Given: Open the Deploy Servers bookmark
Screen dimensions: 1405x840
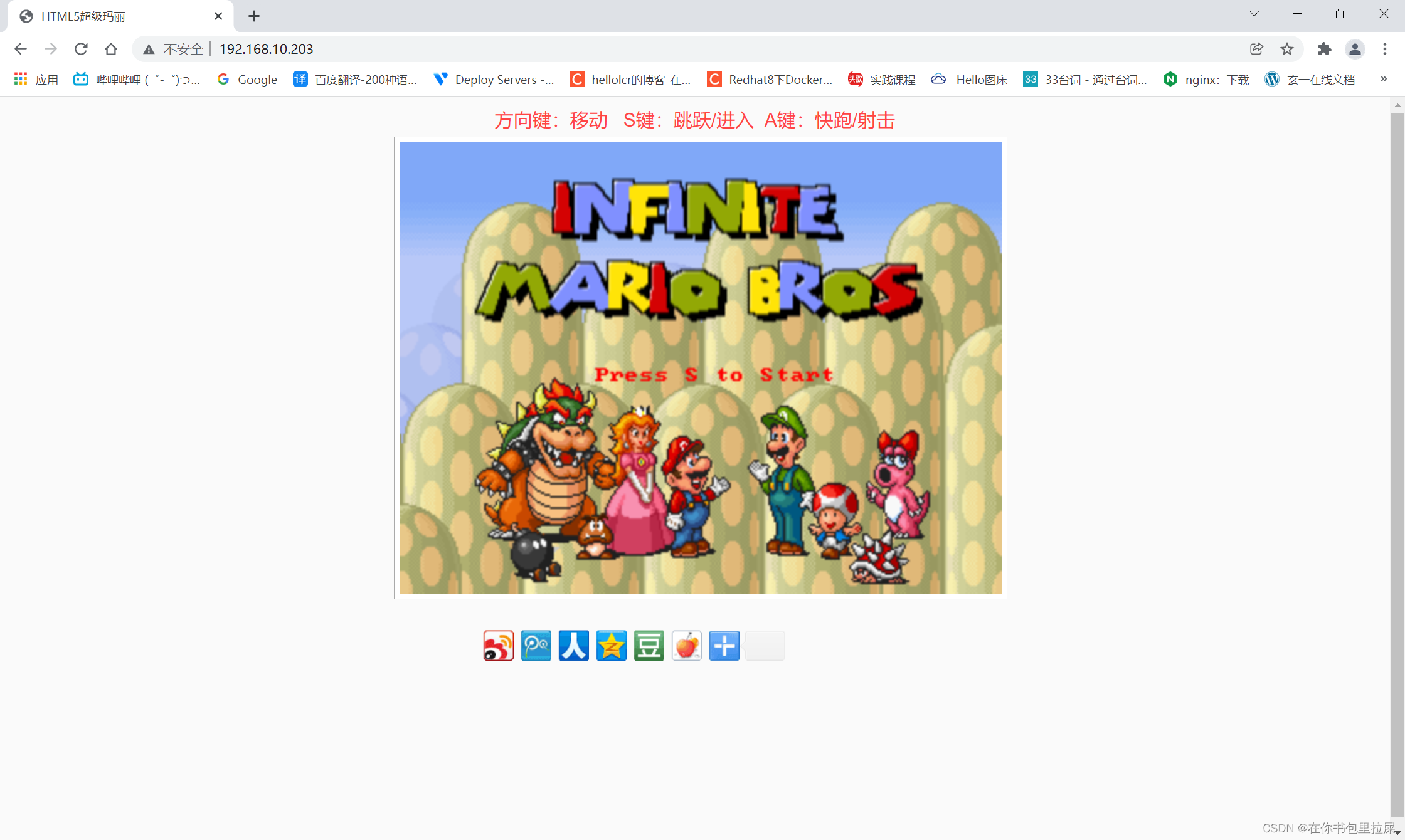Looking at the screenshot, I should click(x=494, y=80).
